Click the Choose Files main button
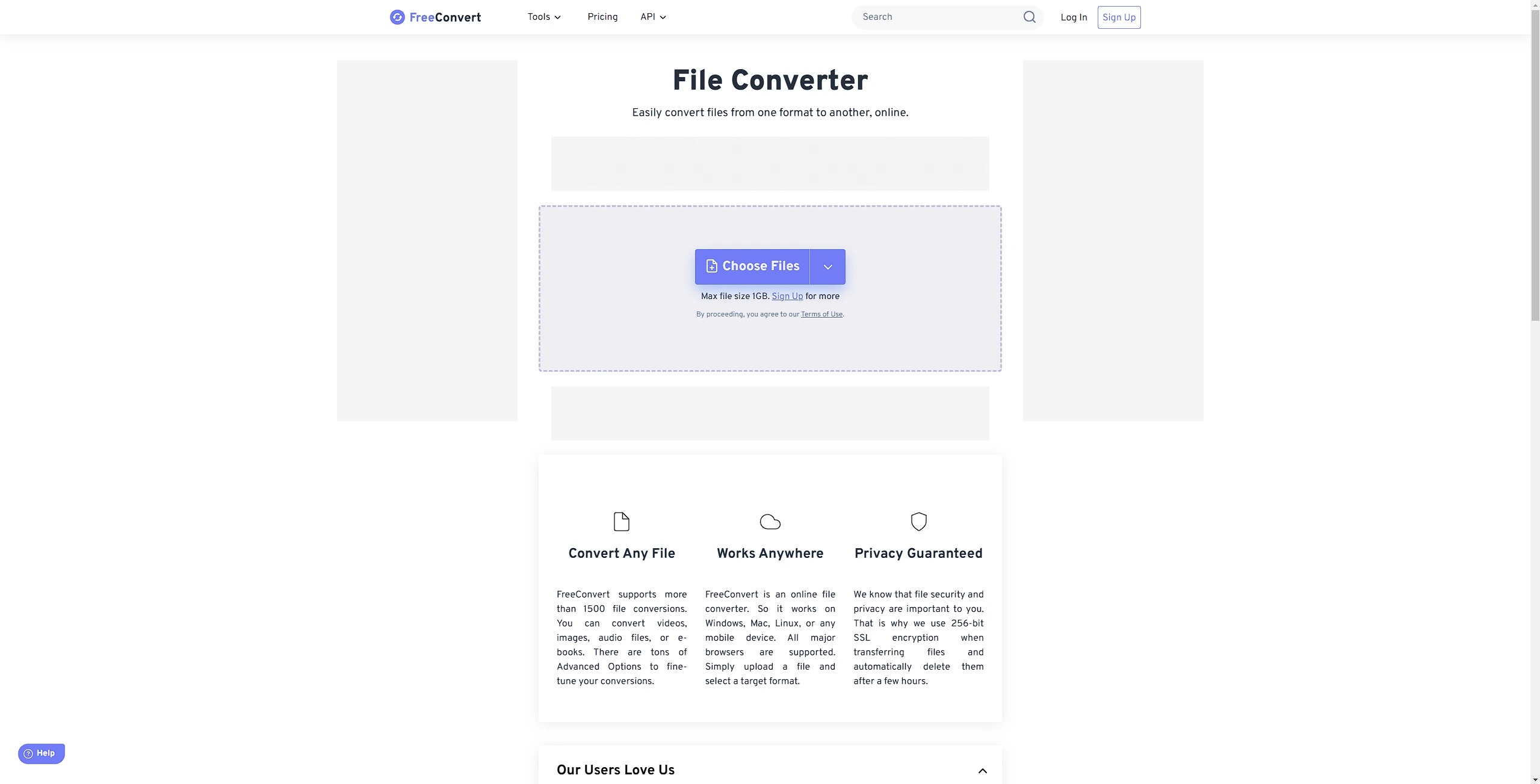 tap(752, 266)
